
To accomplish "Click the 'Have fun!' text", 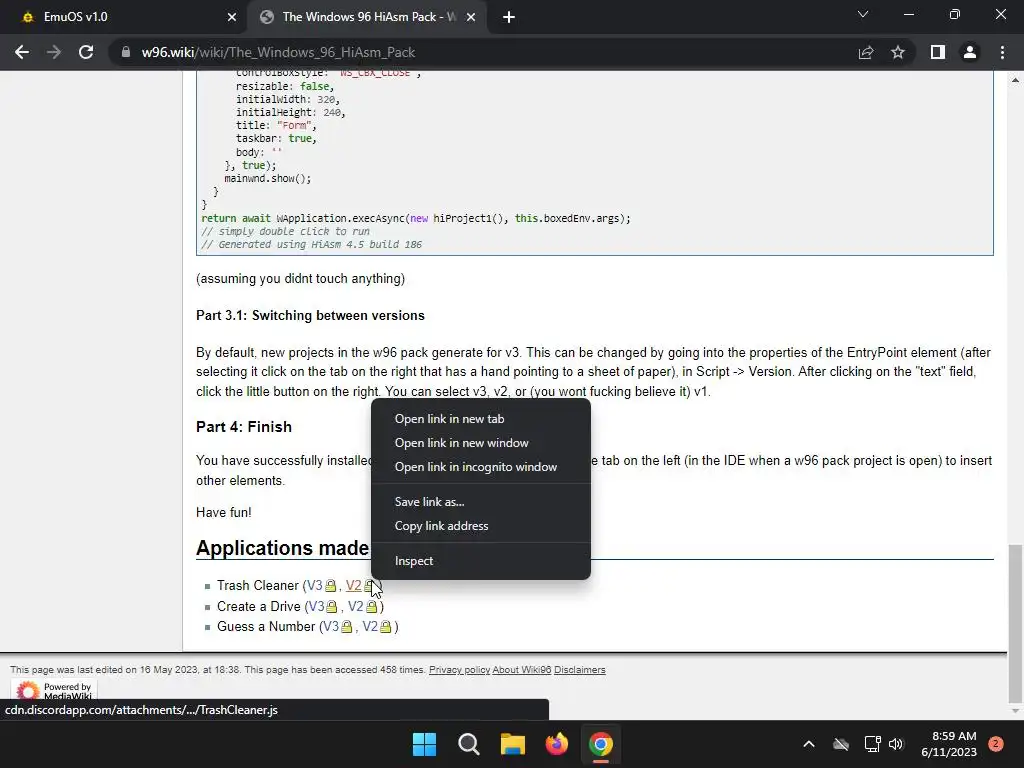I will click(x=223, y=513).
